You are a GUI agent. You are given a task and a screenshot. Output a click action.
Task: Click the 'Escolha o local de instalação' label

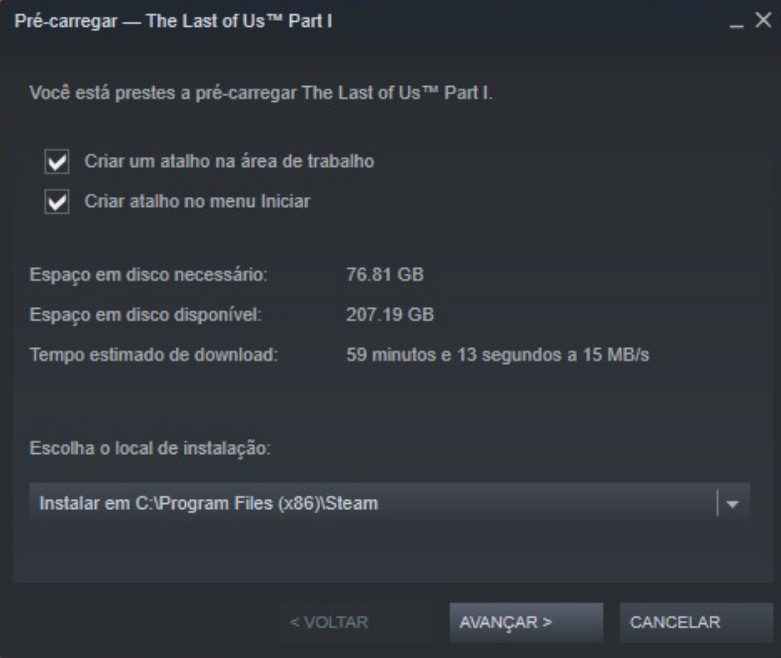pos(150,448)
